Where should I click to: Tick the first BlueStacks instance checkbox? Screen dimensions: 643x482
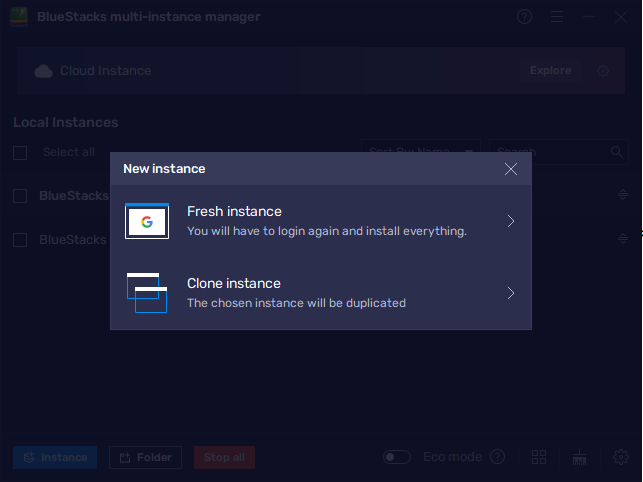coord(20,196)
